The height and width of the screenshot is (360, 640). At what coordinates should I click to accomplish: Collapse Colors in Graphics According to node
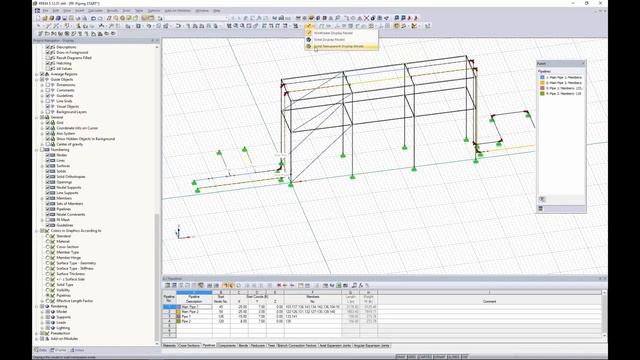37,231
